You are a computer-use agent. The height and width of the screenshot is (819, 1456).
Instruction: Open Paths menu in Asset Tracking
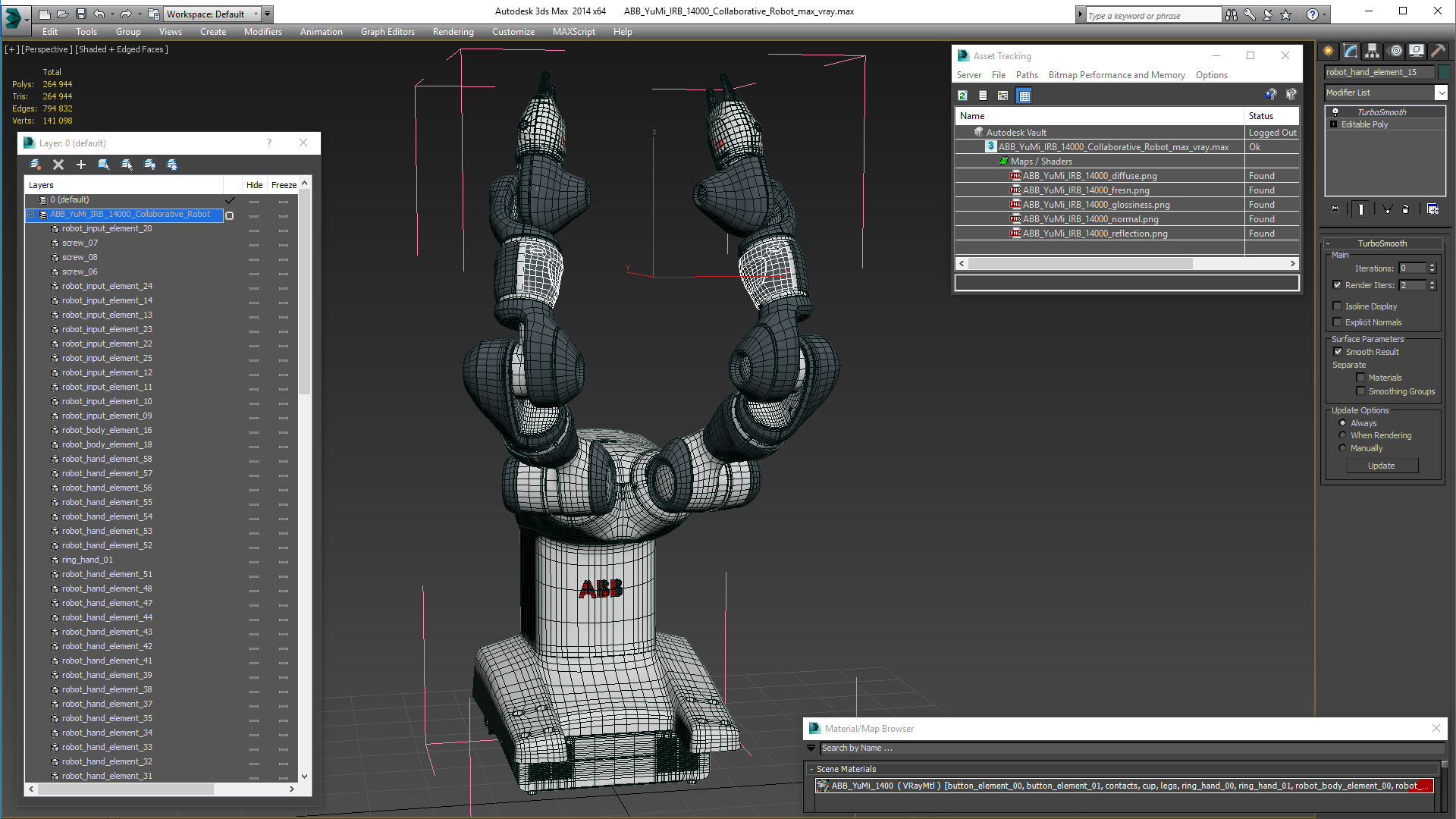click(x=1027, y=75)
